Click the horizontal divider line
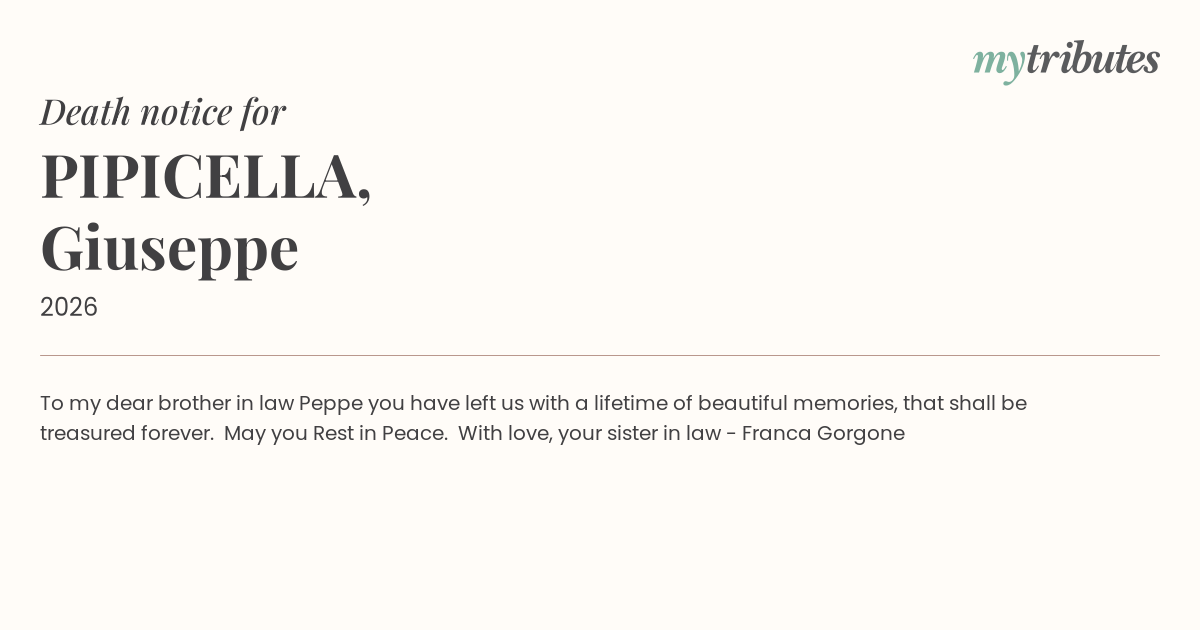1200x630 pixels. (x=600, y=355)
